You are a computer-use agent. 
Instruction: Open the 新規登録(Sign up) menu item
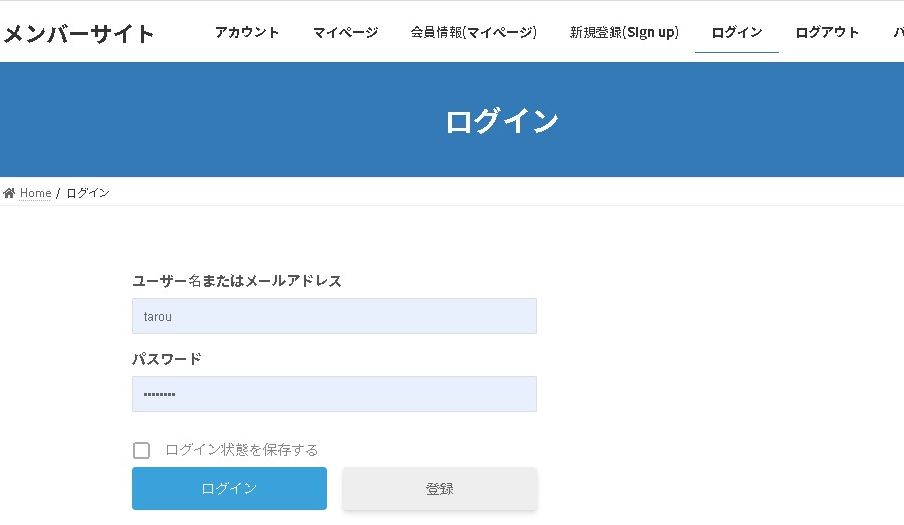(x=624, y=32)
